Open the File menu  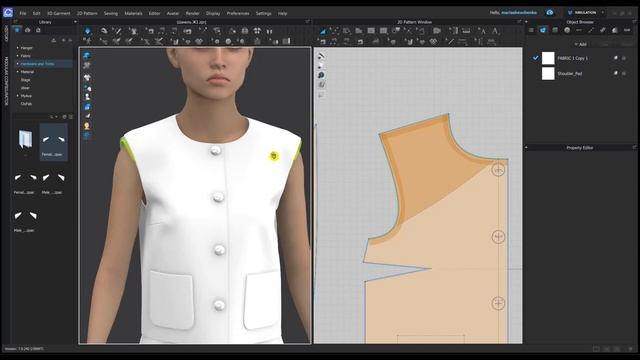click(23, 13)
